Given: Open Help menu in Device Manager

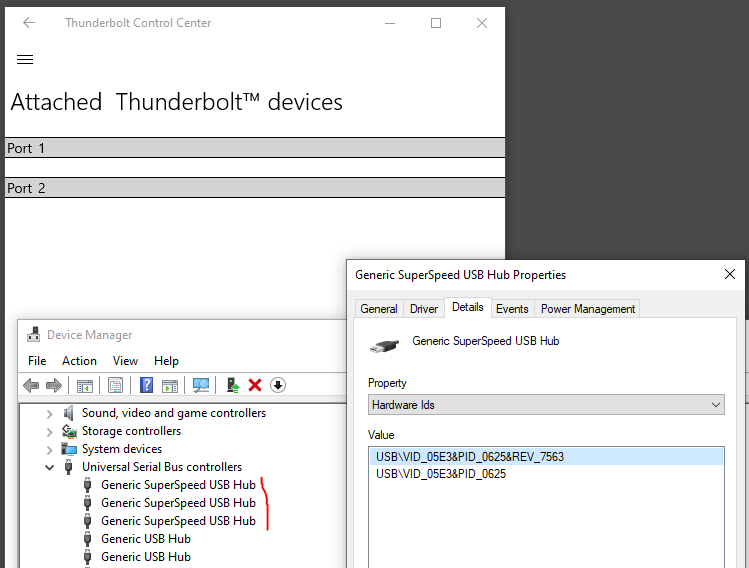Looking at the screenshot, I should [x=166, y=361].
